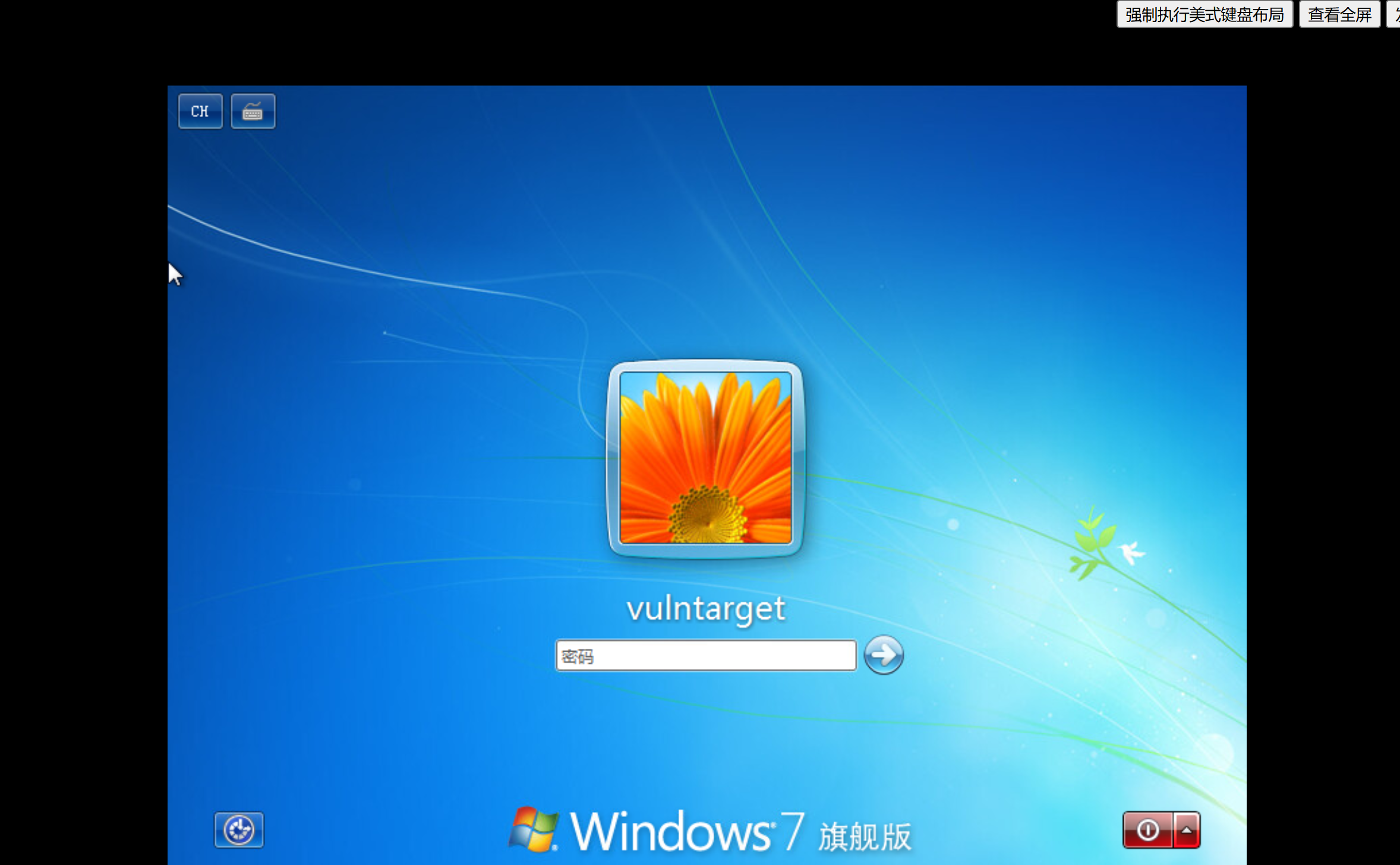This screenshot has width=1400, height=865.
Task: Click the Windows flag logo
Action: pos(533,829)
